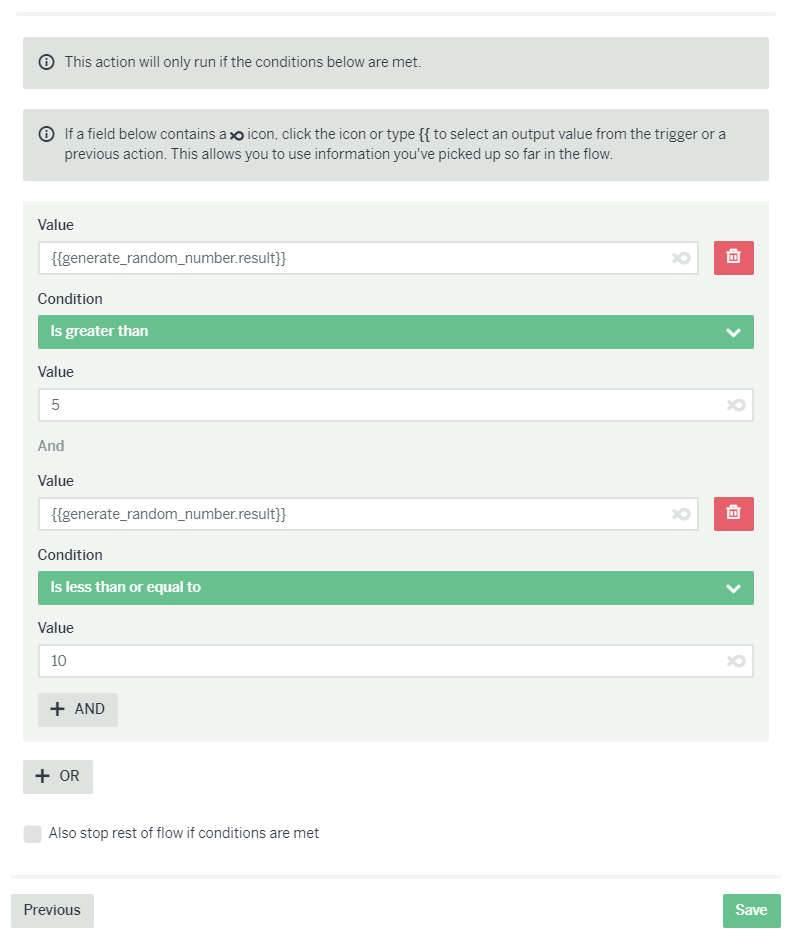
Task: Click output picker icon in first random number field
Action: tap(681, 258)
